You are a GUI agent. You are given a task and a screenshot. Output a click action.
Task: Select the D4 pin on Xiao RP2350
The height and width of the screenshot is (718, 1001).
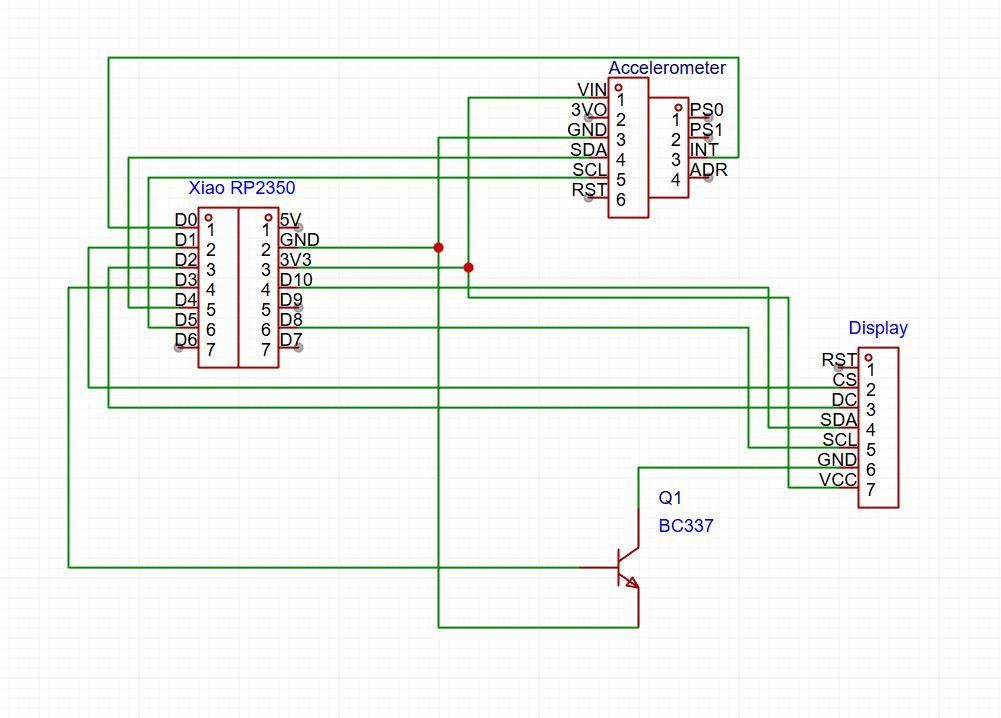coord(186,300)
